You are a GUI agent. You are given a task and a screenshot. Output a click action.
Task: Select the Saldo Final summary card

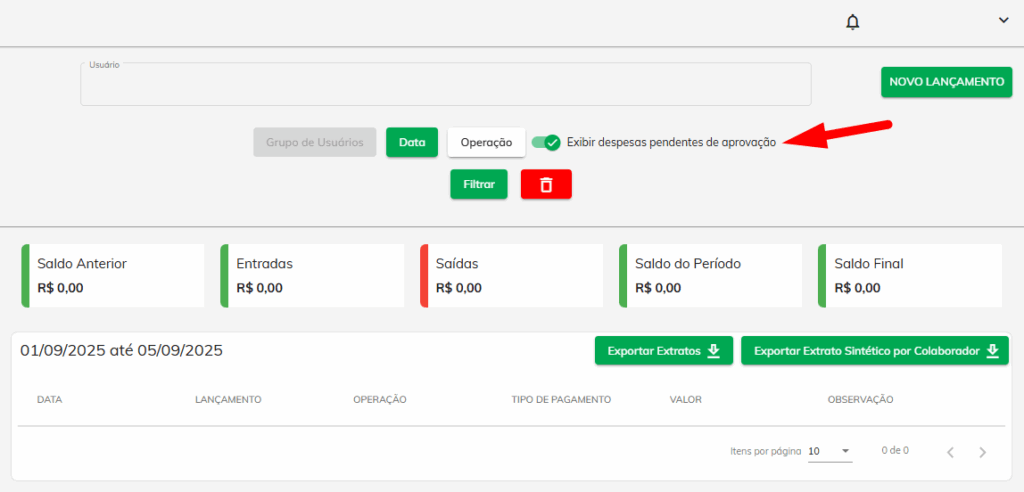(x=909, y=275)
